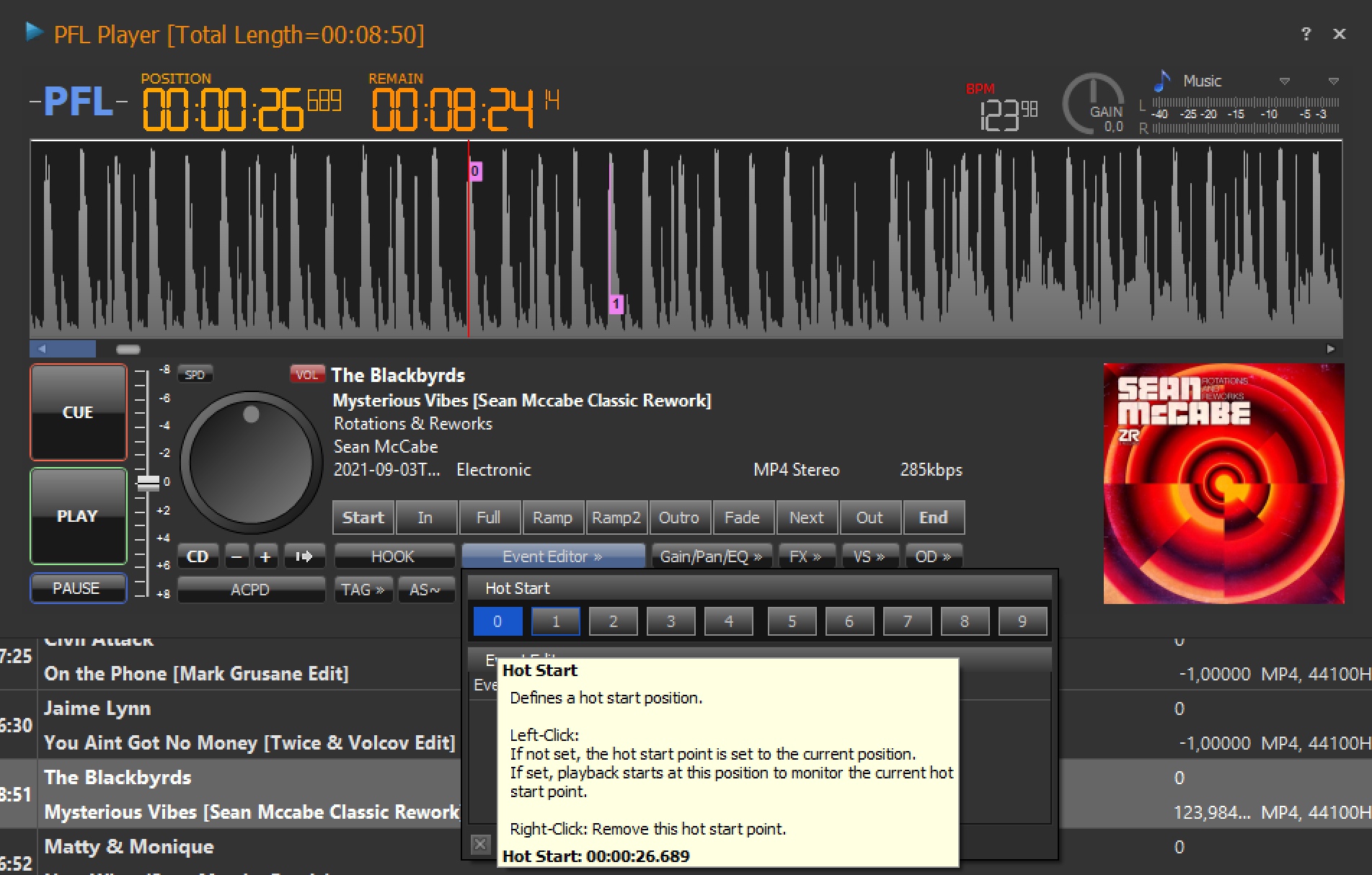The height and width of the screenshot is (875, 1372).
Task: Expand the Gain/Pan/EQ » panel
Action: (x=711, y=556)
